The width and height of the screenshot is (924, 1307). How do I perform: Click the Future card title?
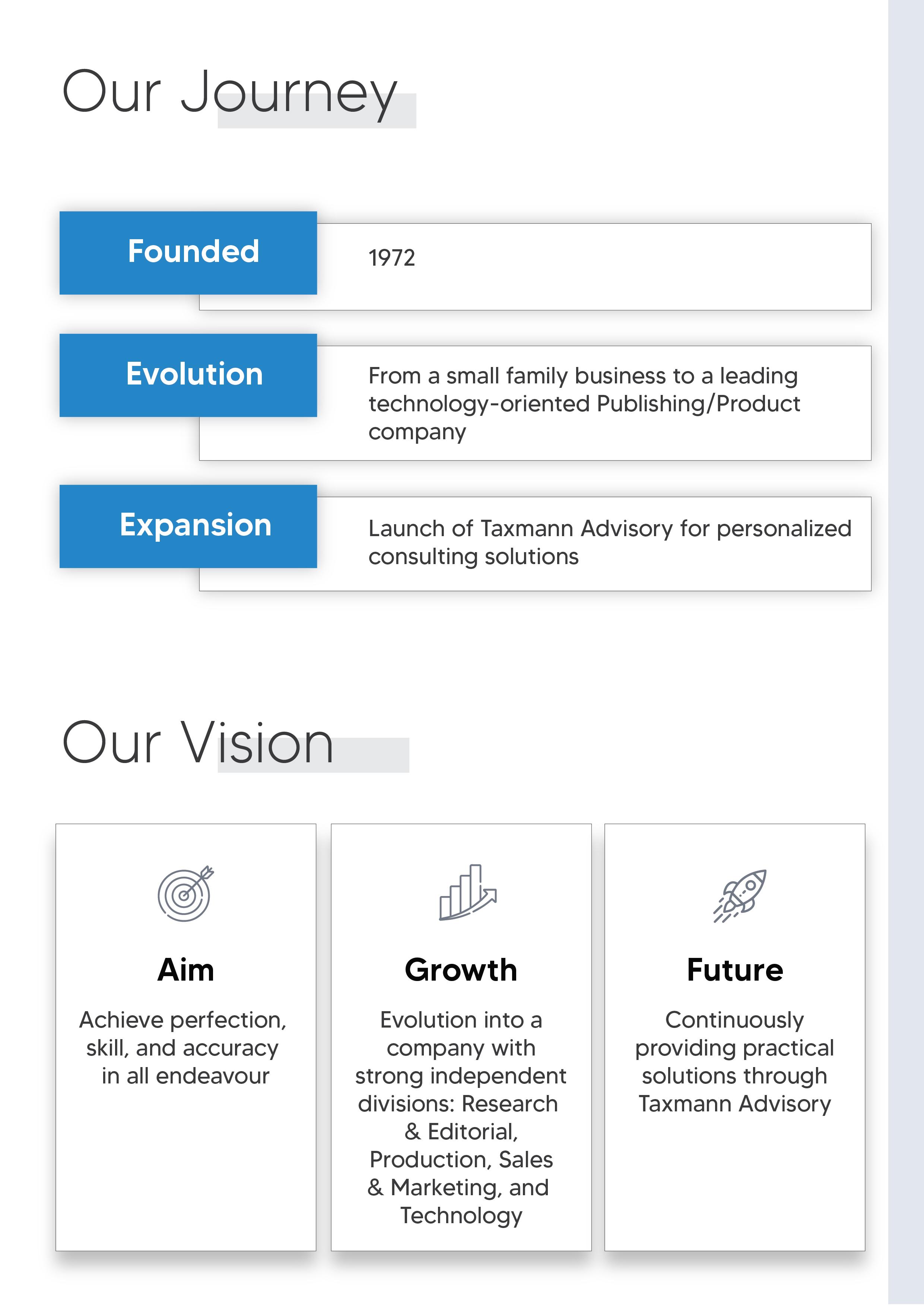(x=734, y=969)
